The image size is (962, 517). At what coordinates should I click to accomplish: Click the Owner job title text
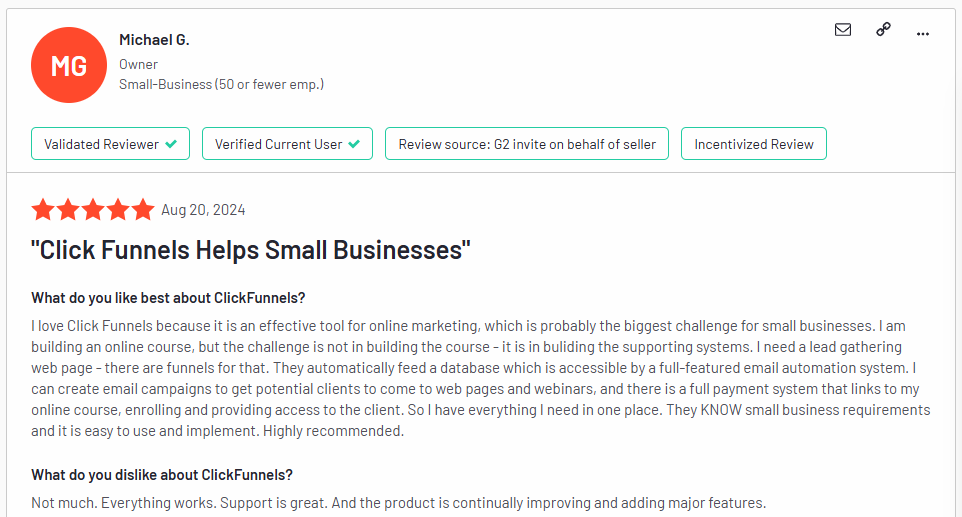138,64
